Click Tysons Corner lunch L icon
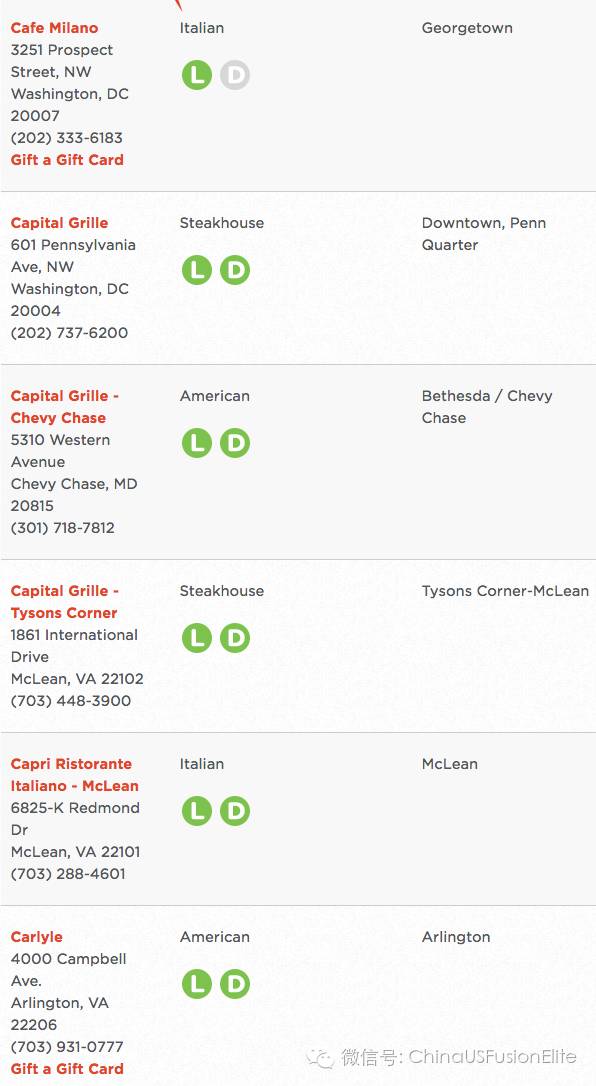596x1086 pixels. click(x=197, y=638)
